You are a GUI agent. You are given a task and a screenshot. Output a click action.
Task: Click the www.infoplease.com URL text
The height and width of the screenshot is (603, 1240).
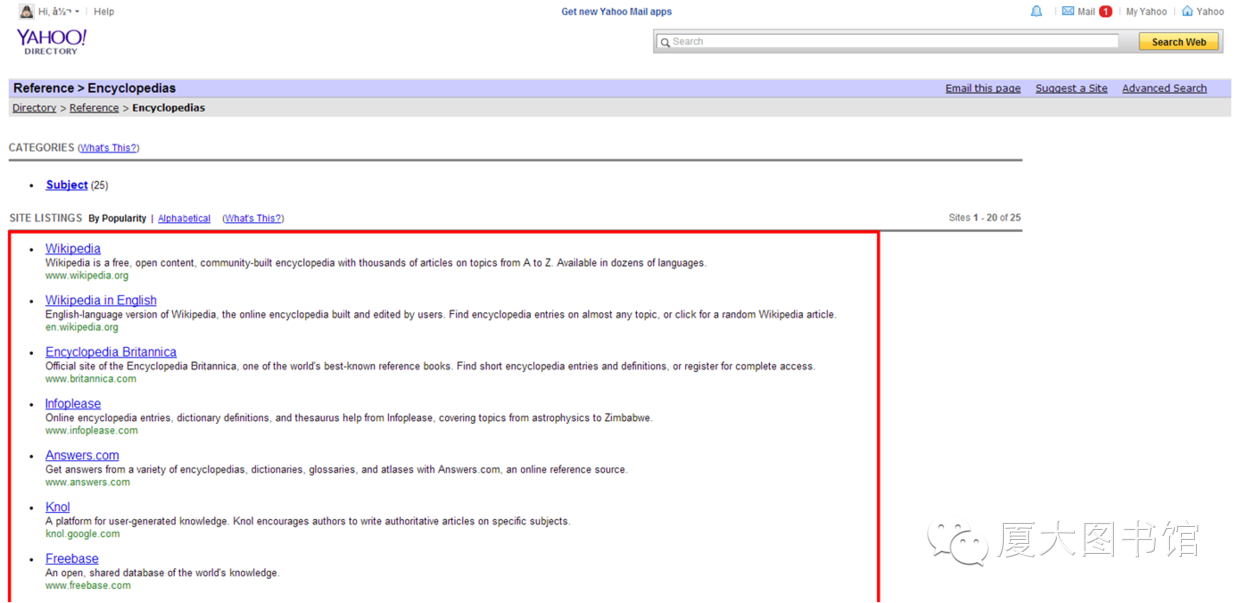(92, 431)
